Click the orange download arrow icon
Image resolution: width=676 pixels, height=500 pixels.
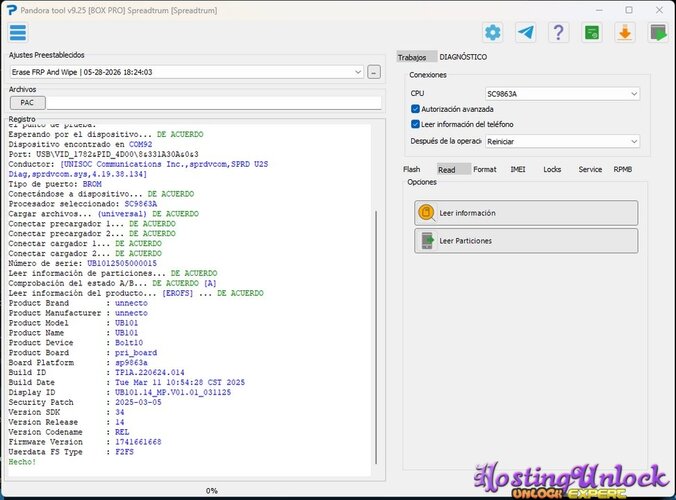[625, 33]
